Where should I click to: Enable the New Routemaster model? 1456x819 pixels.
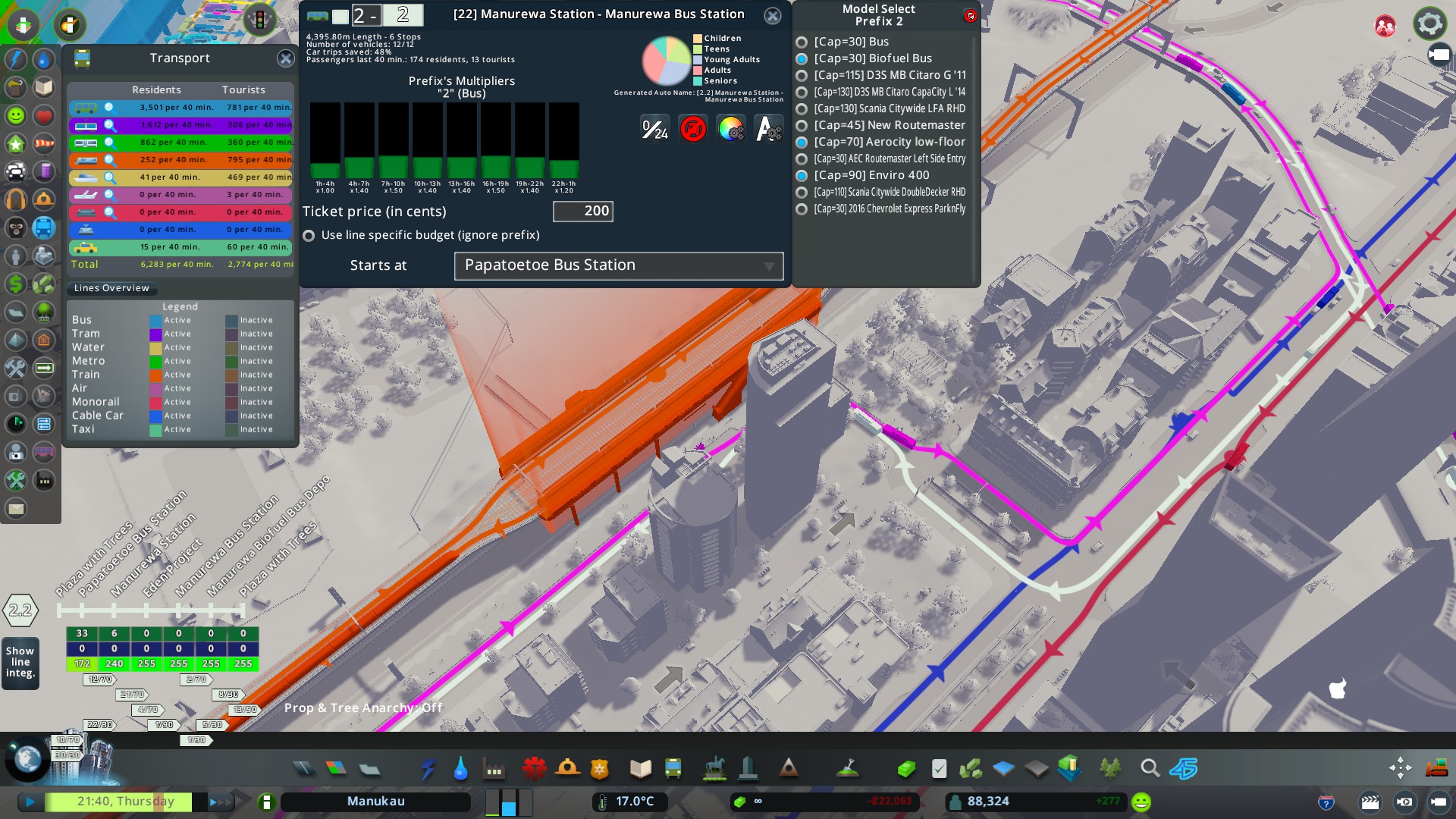(802, 126)
